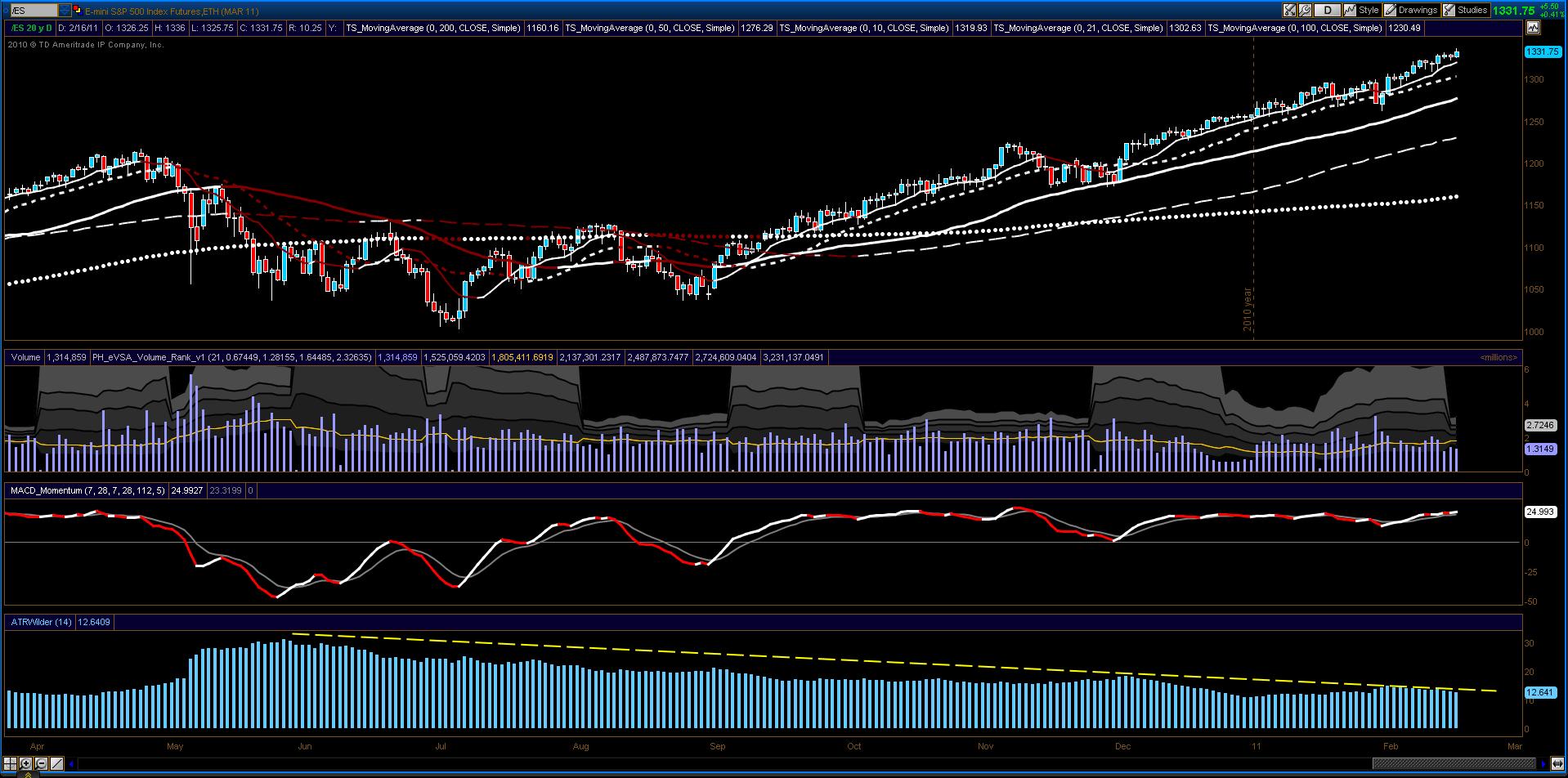The width and height of the screenshot is (1568, 778).
Task: Click the crosshair grid icon
Action: [11, 764]
